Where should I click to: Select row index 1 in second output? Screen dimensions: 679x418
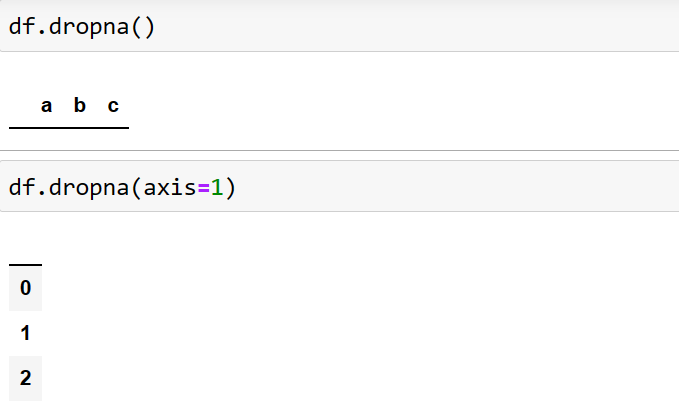click(26, 333)
